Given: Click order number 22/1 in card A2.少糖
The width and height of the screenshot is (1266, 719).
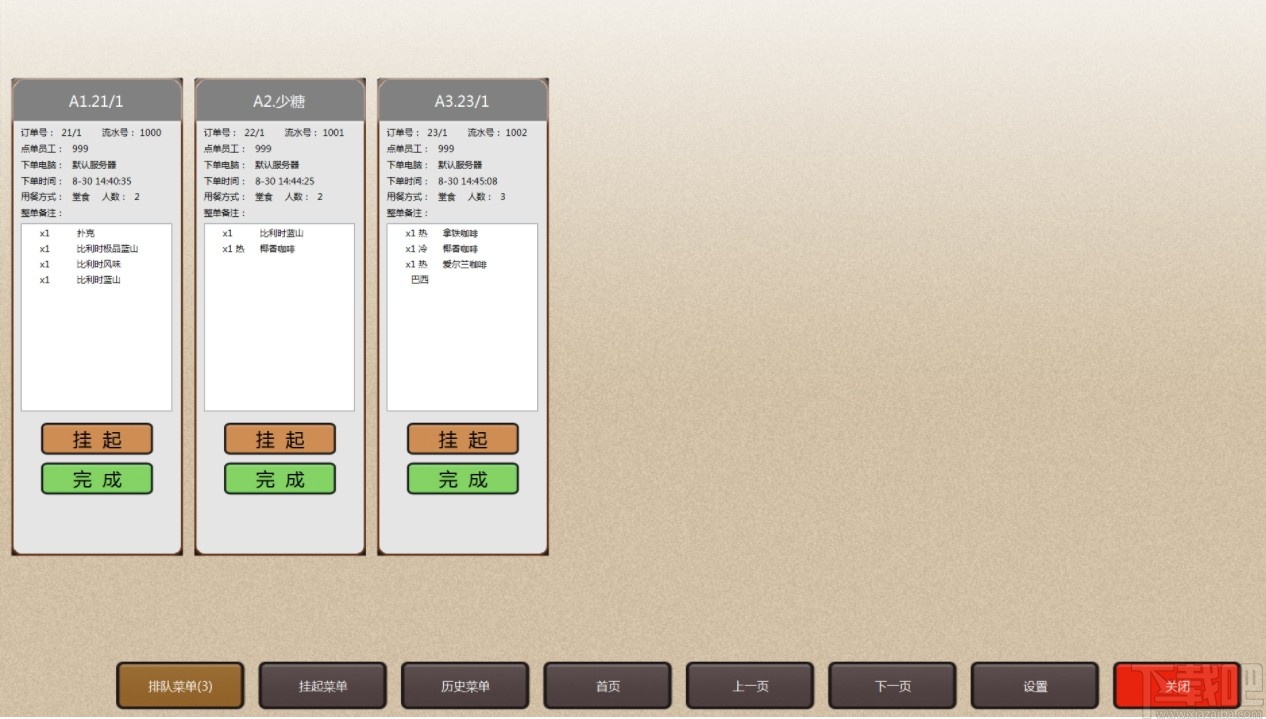Looking at the screenshot, I should point(254,133).
